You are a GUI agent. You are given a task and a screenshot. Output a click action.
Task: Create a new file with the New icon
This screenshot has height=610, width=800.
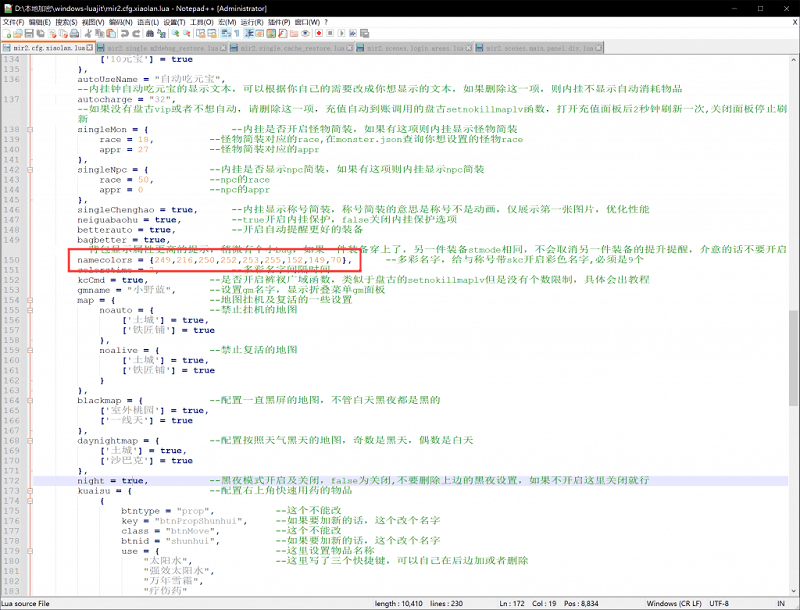tap(6, 33)
